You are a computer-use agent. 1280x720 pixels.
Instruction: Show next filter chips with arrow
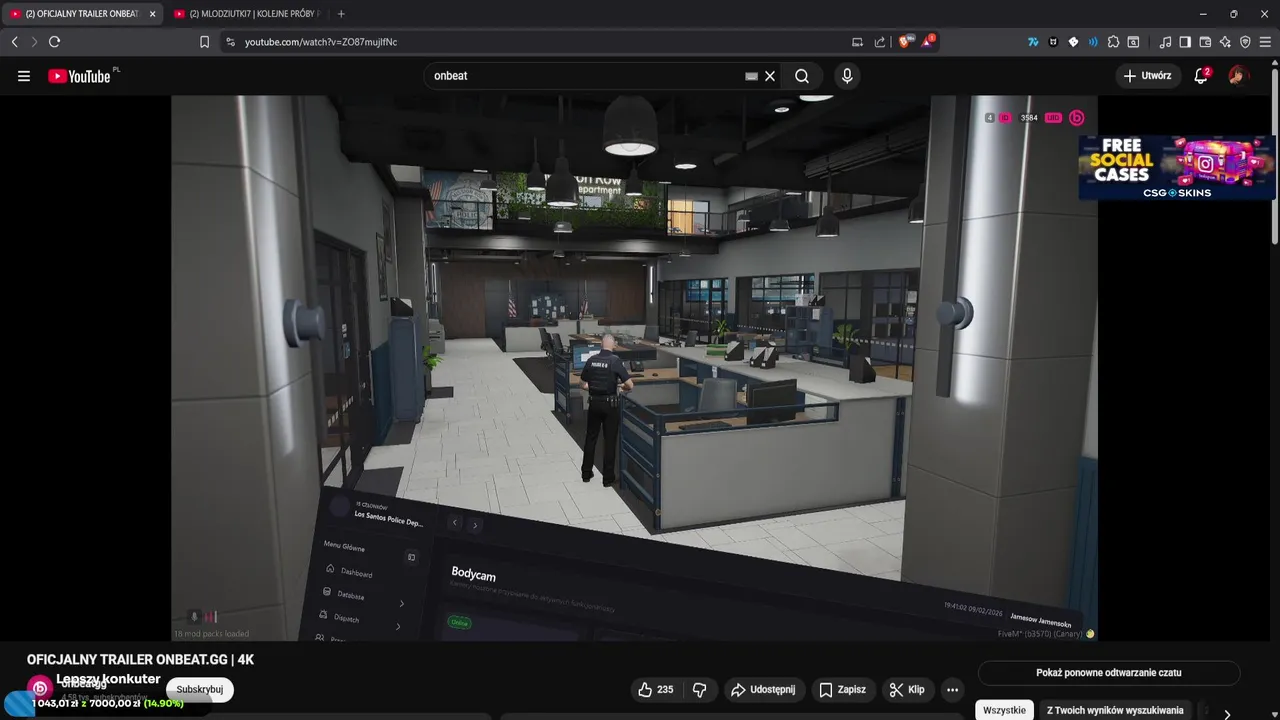pyautogui.click(x=1227, y=713)
